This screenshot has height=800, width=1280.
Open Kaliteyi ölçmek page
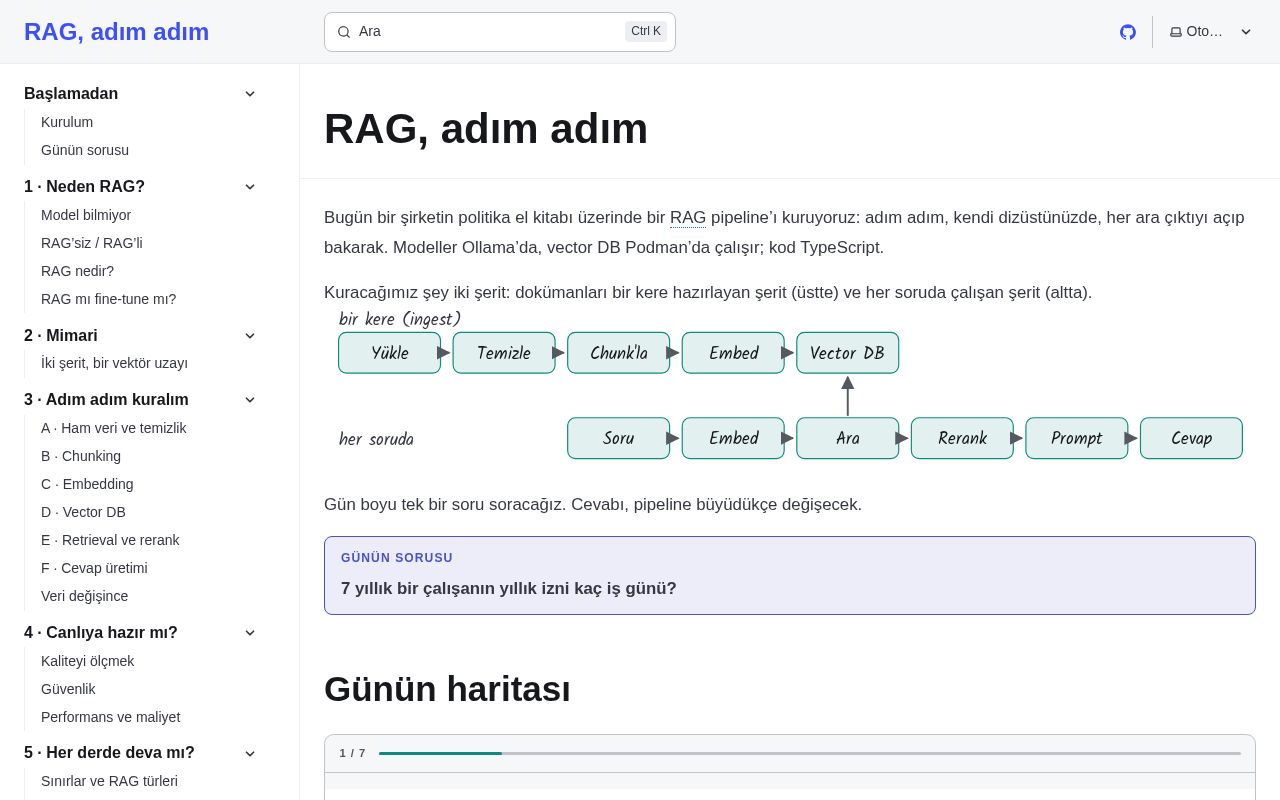tap(87, 661)
